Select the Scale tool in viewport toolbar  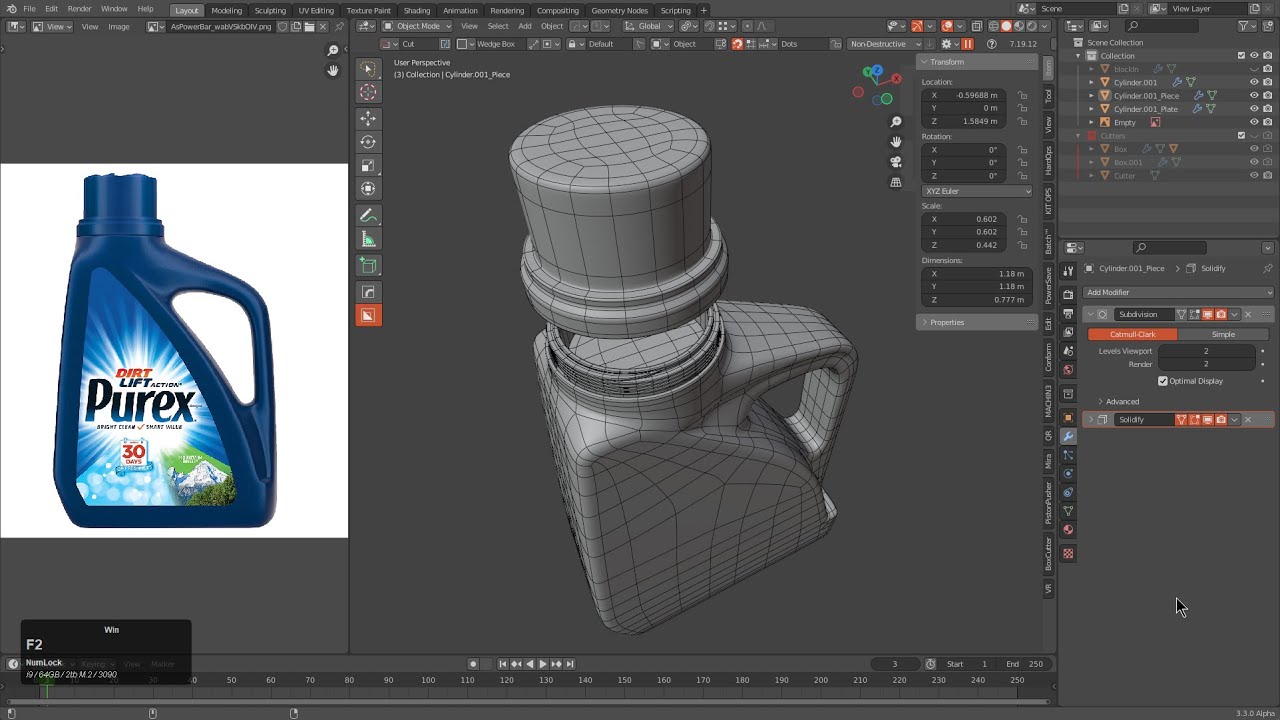click(x=368, y=165)
